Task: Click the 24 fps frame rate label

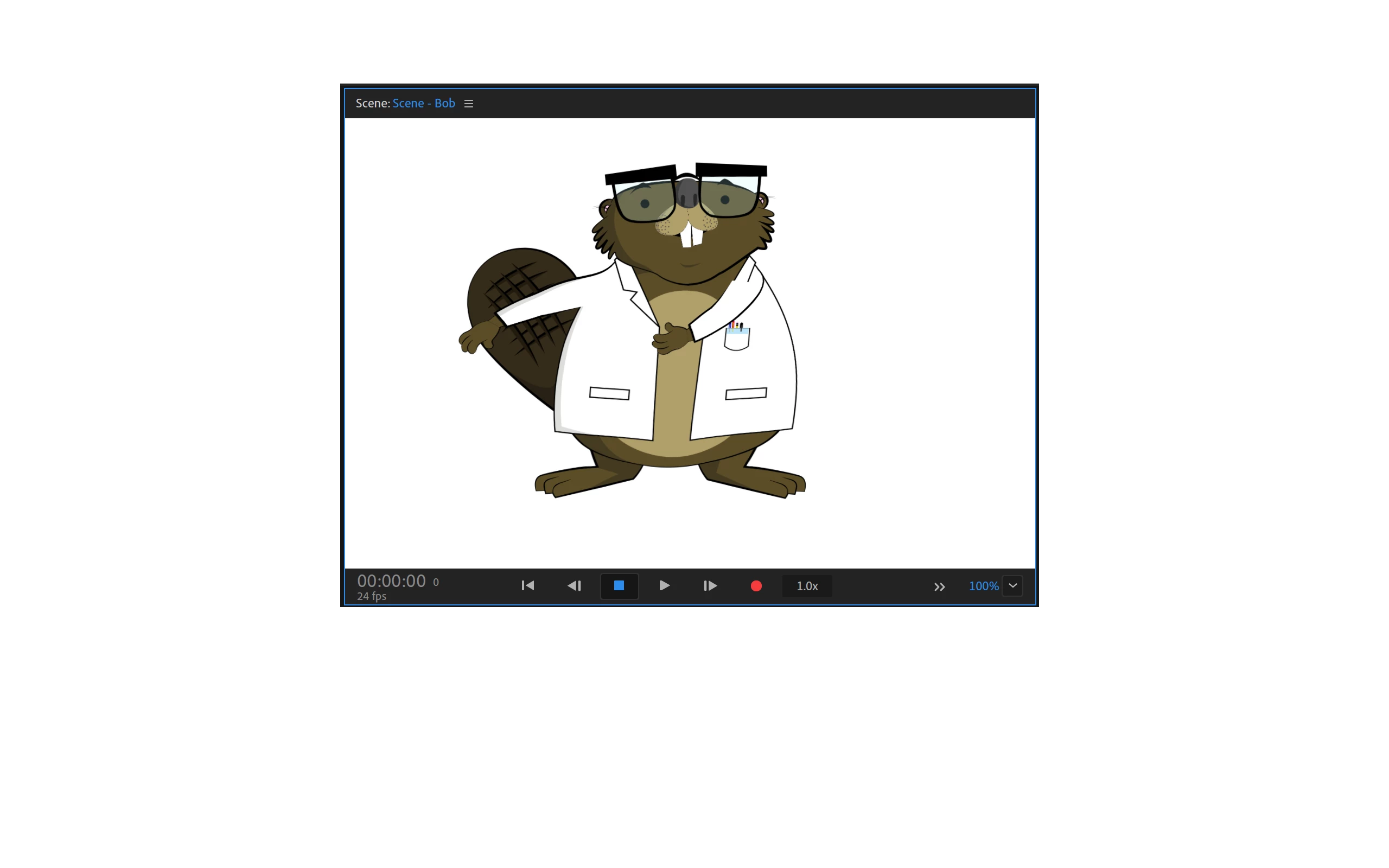Action: click(x=371, y=596)
